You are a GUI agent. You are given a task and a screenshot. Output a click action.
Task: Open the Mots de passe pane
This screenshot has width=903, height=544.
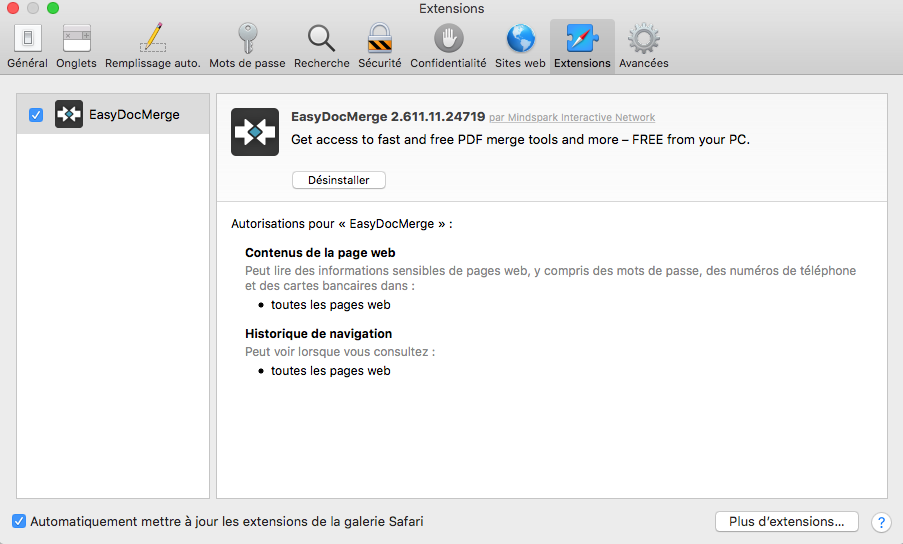[x=247, y=47]
